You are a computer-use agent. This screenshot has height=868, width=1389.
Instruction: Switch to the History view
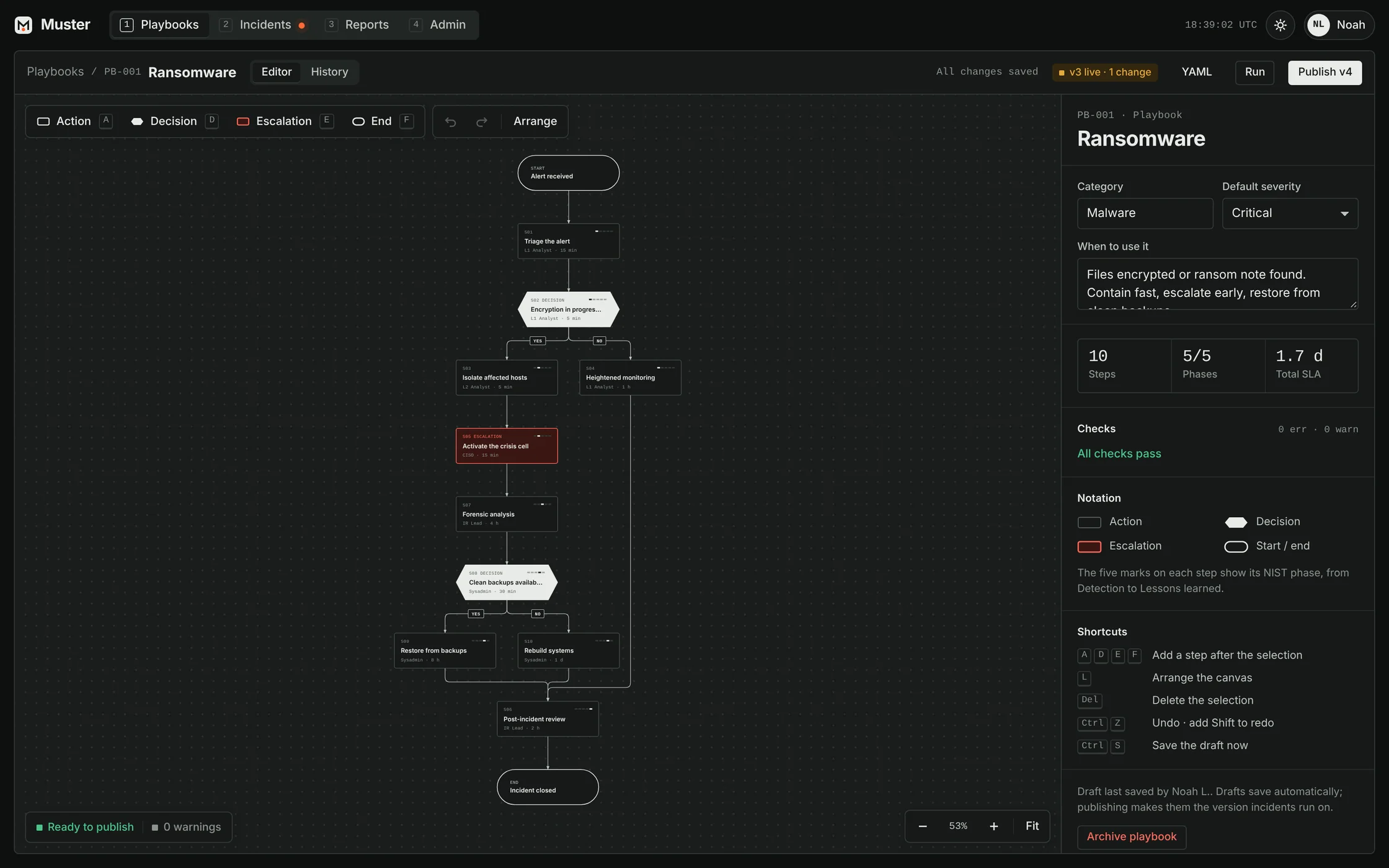tap(329, 72)
